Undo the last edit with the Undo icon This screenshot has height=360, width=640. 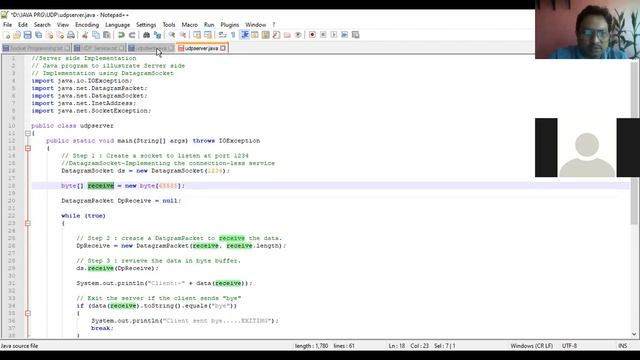[121, 35]
